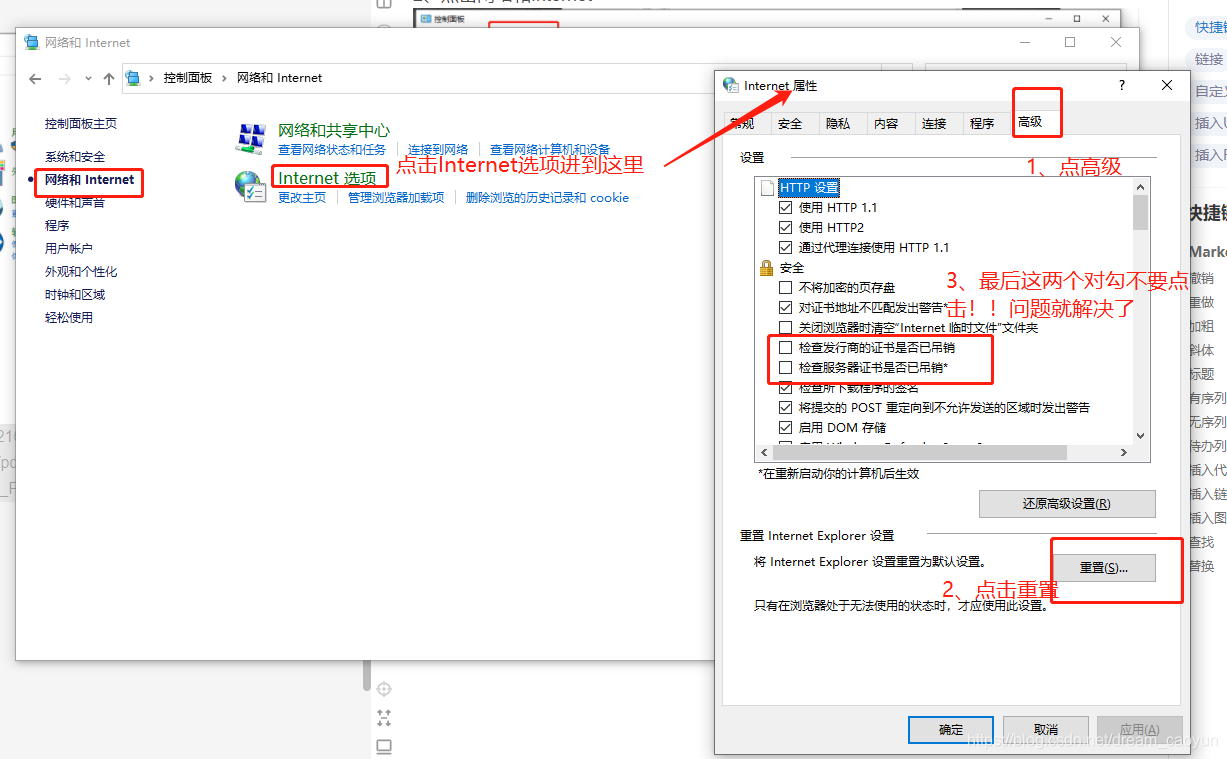Open 连接到网络 link
This screenshot has height=759, width=1227.
coord(438,150)
